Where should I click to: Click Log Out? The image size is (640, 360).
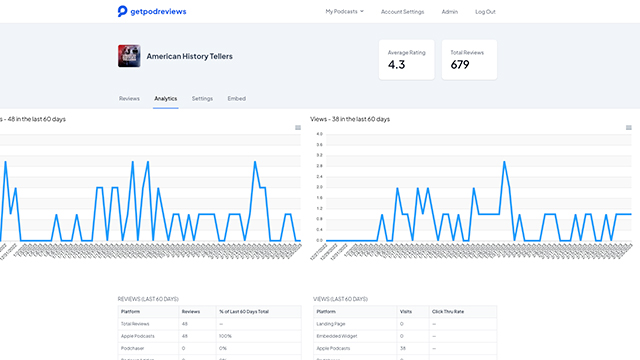pos(485,12)
